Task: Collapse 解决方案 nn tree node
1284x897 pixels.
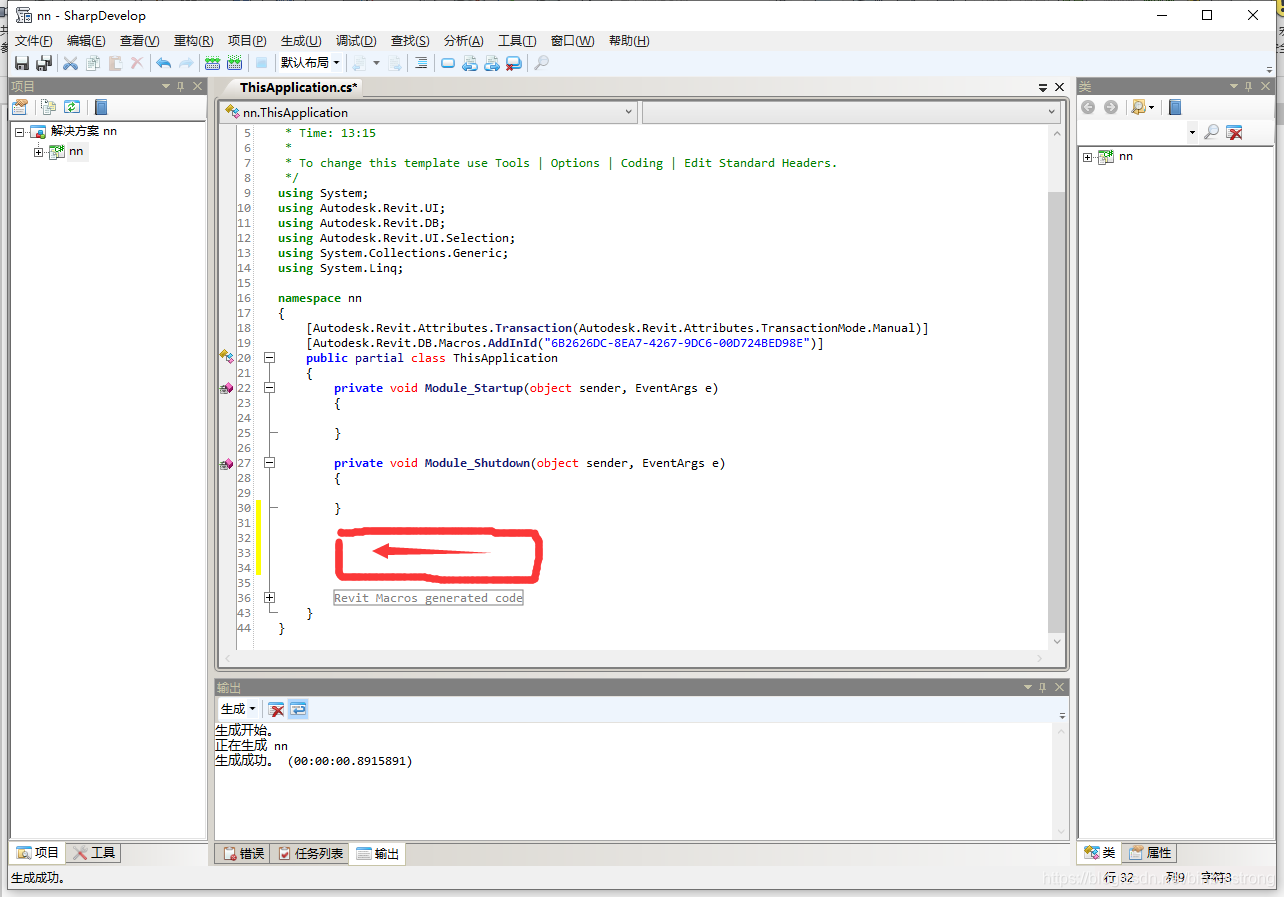Action: 20,131
